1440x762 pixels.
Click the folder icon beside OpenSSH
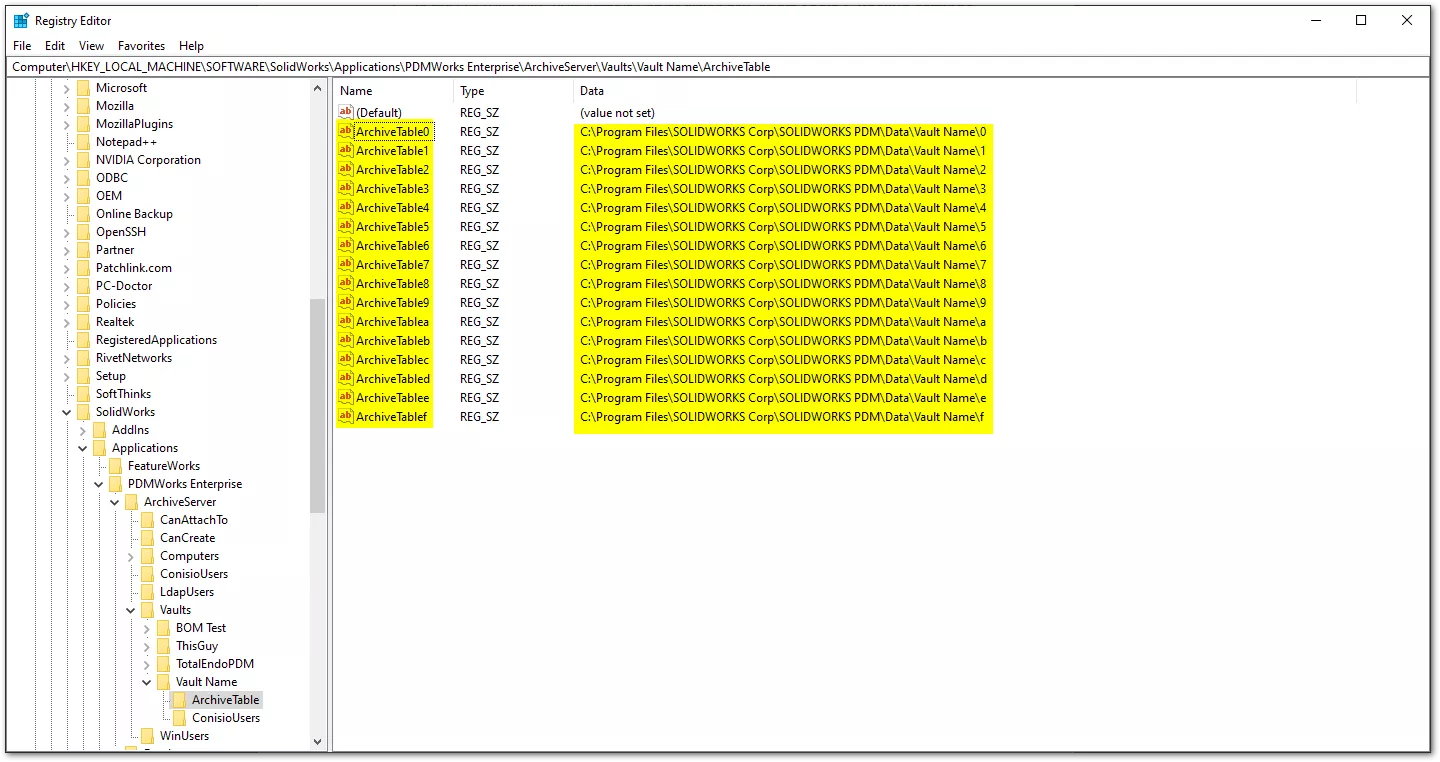83,232
